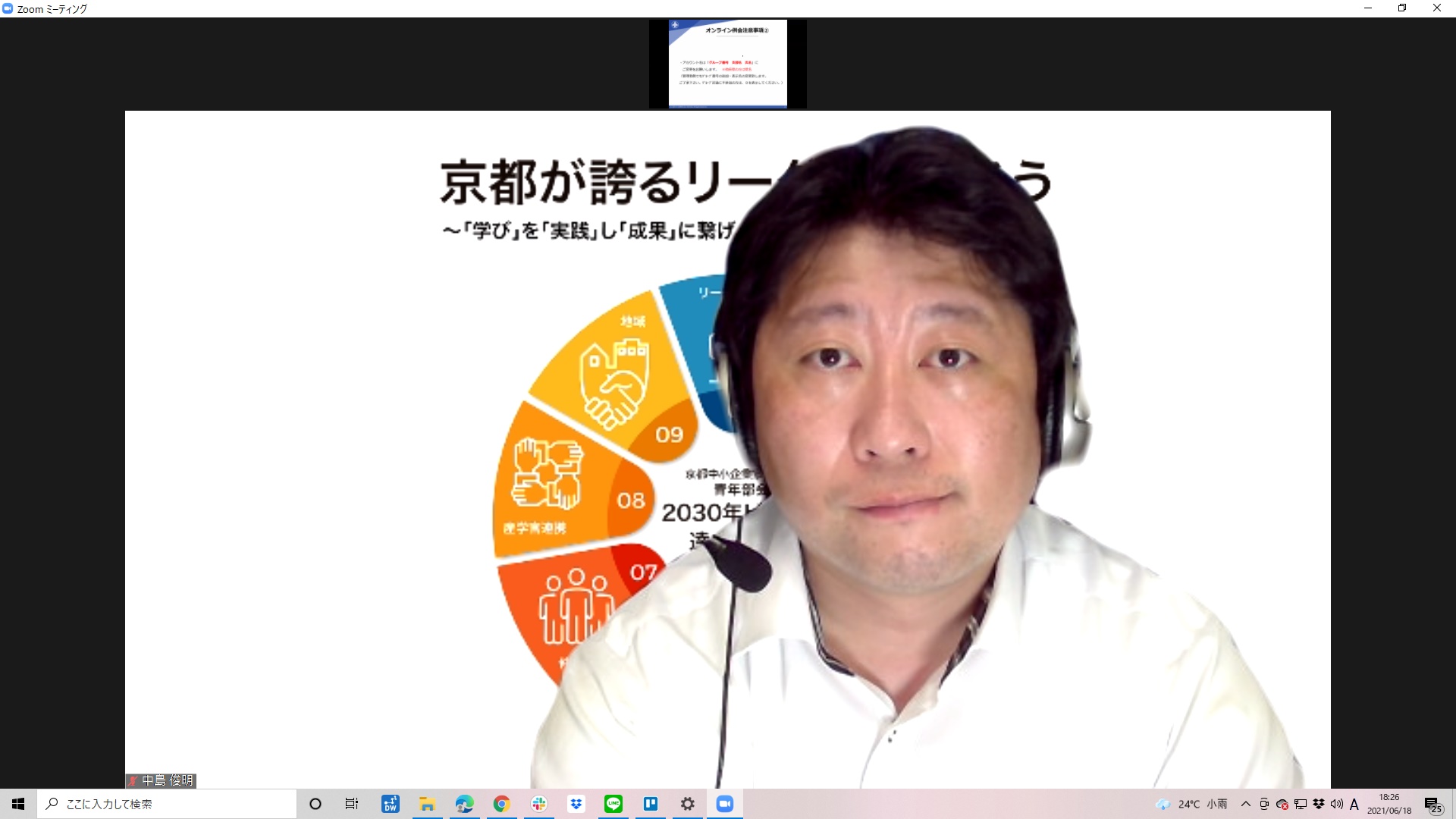Open File Explorer from the taskbar
The height and width of the screenshot is (819, 1456).
(x=427, y=804)
